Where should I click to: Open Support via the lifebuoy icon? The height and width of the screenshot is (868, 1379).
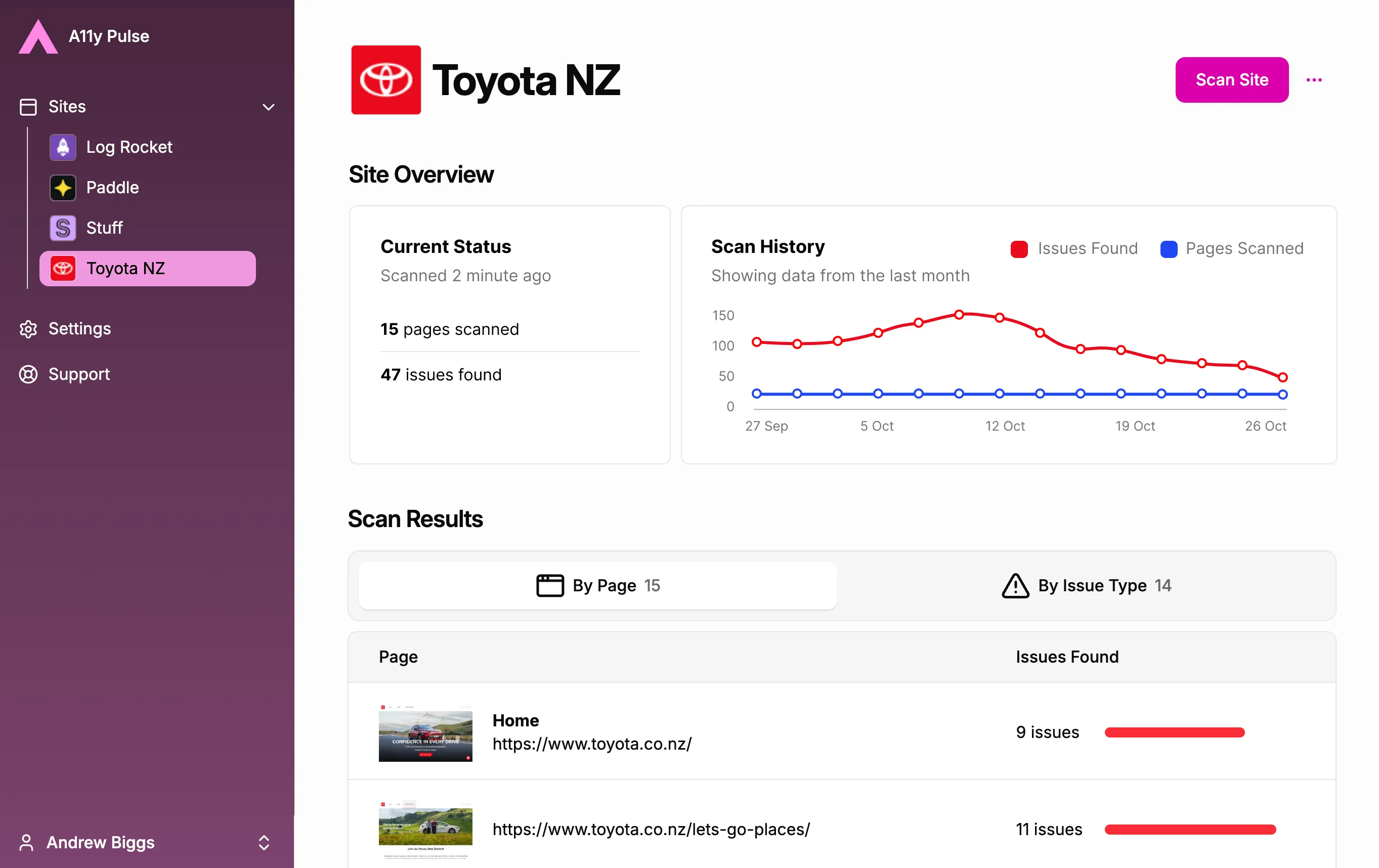coord(28,374)
